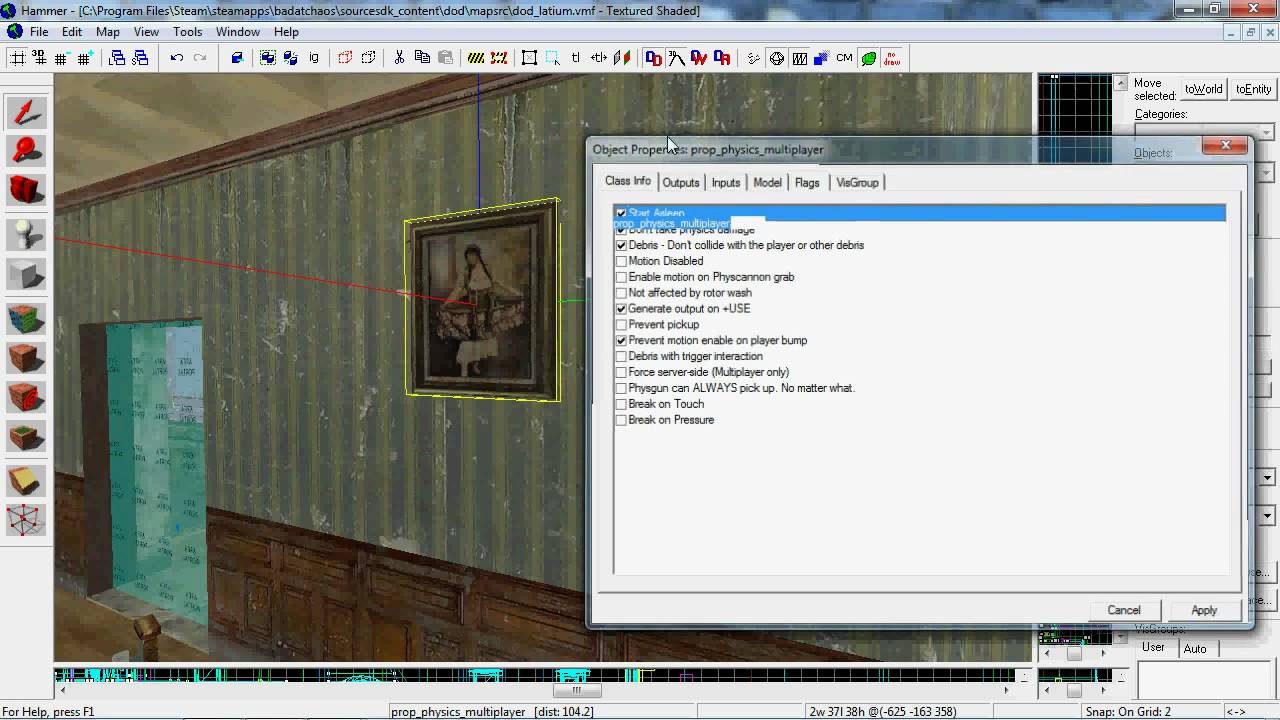1280x720 pixels.
Task: Enable the 'Prevent pickup' flag
Action: pyautogui.click(x=621, y=325)
